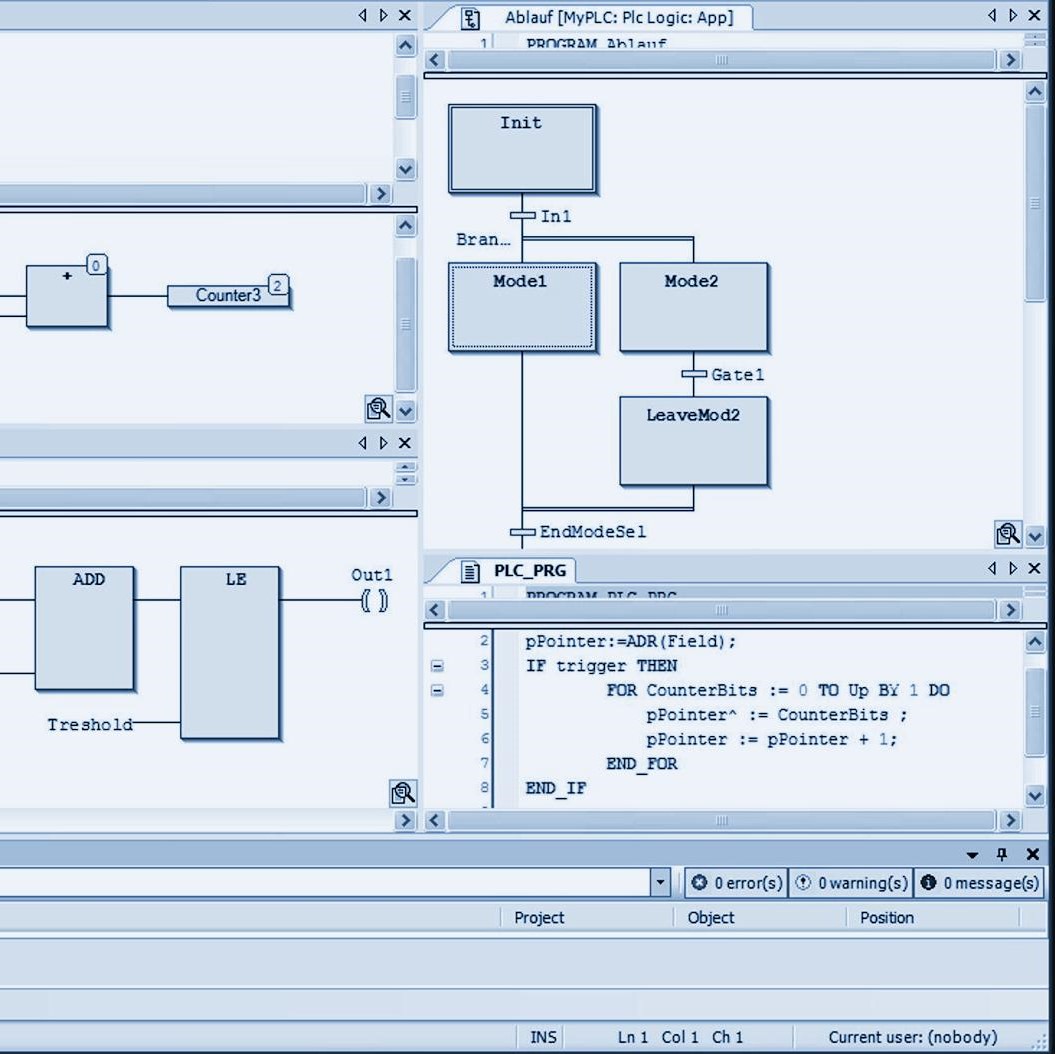
Task: Switch to the PLC_PRG tab
Action: pos(529,571)
